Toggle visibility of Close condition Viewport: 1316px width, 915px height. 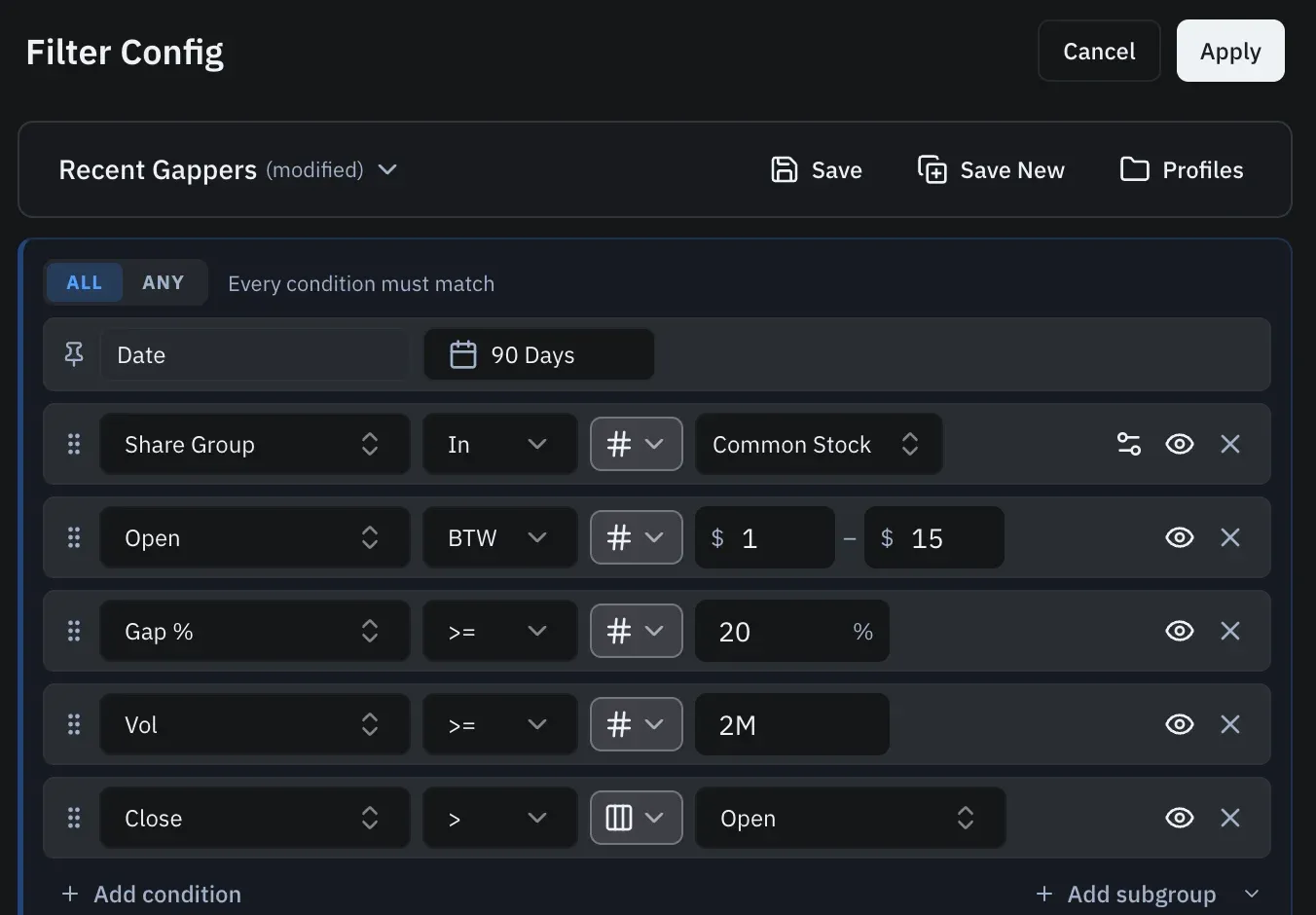coord(1180,818)
